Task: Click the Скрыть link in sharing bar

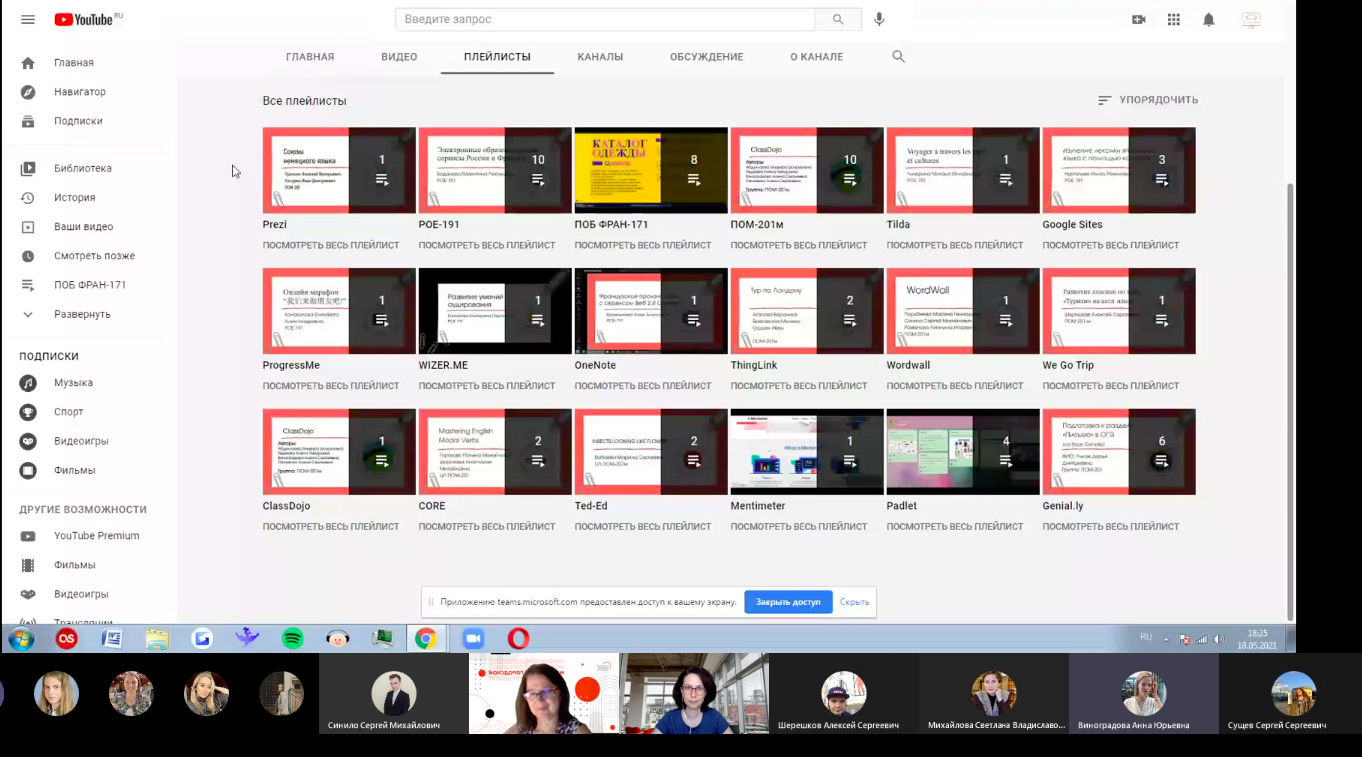Action: (x=854, y=602)
